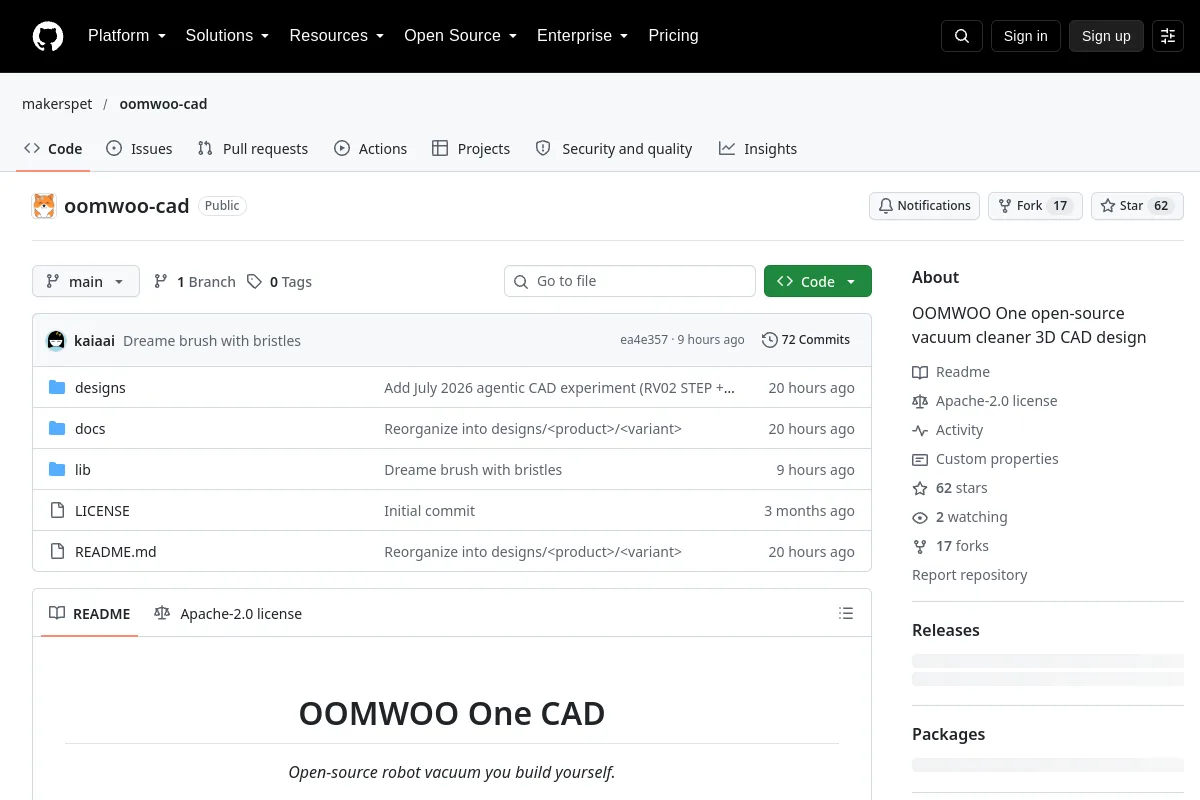Click the star icon beside 62 stars
Image resolution: width=1200 pixels, height=800 pixels.
[x=920, y=488]
